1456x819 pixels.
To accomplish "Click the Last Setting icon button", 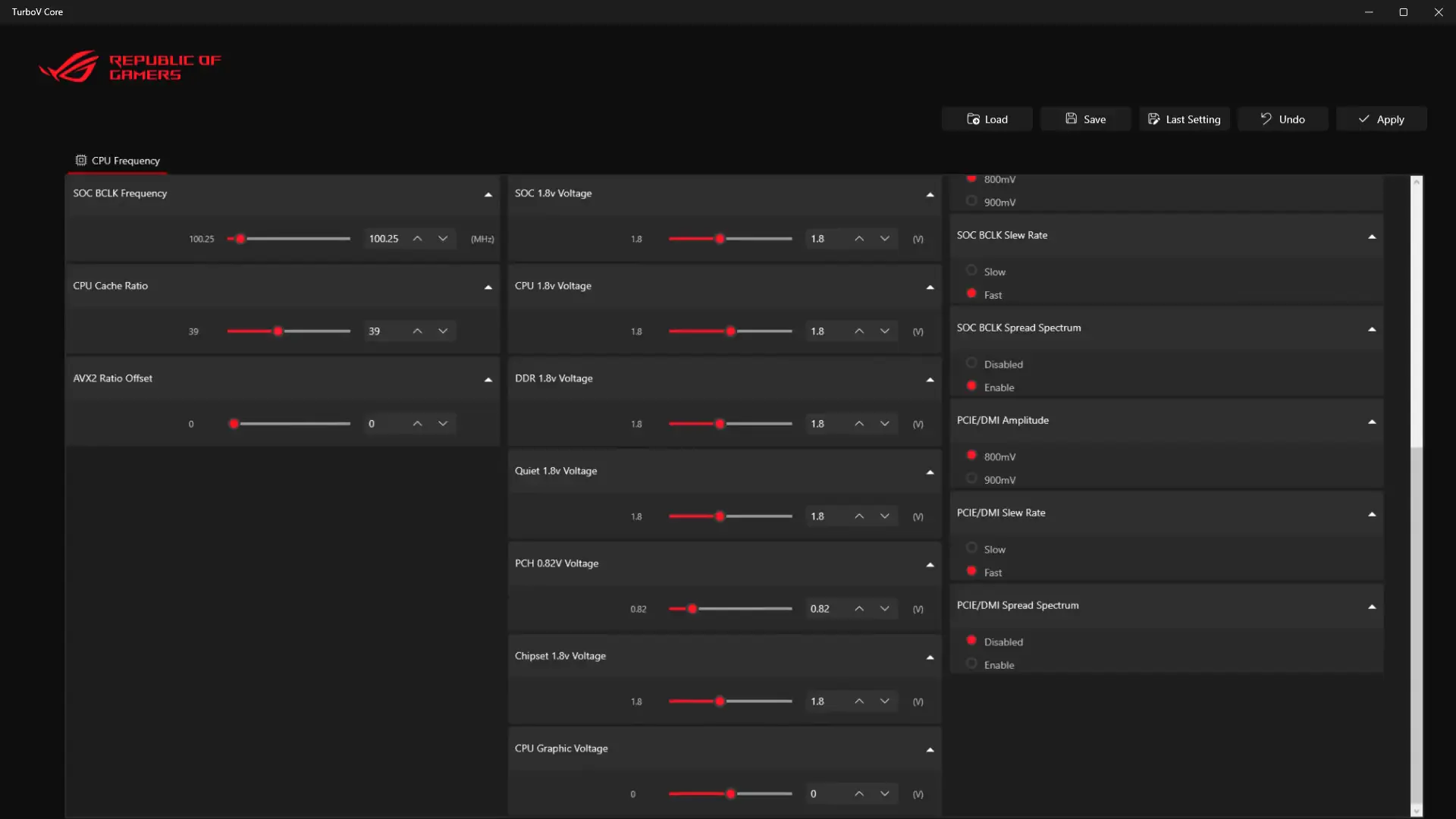I will click(x=1153, y=119).
